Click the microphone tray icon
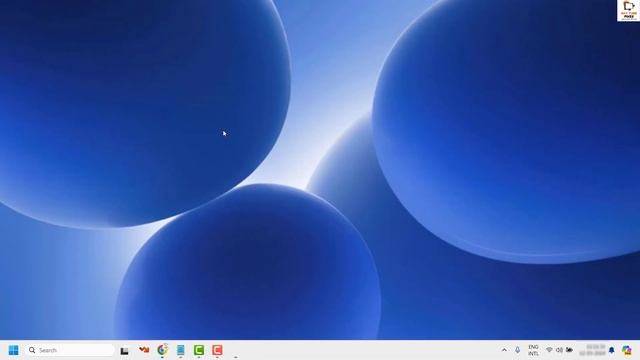The image size is (640, 360). (x=518, y=350)
